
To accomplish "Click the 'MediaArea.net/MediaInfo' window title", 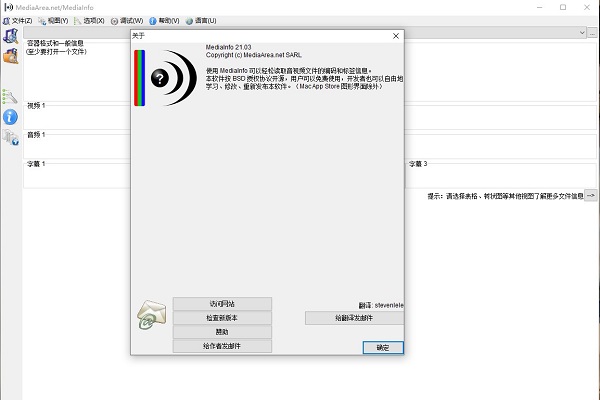I will 55,7.
